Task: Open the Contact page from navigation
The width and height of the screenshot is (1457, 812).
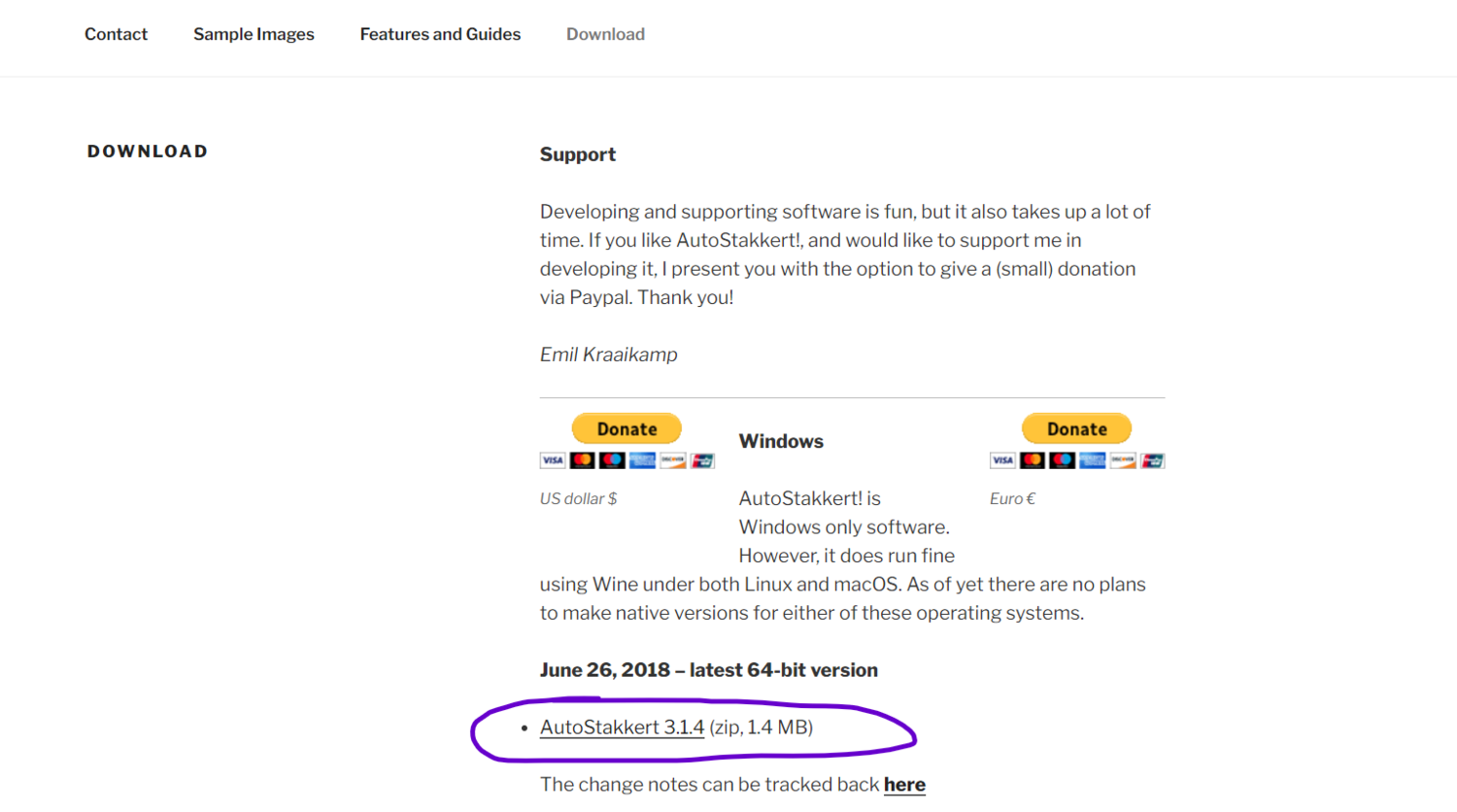Action: (116, 34)
